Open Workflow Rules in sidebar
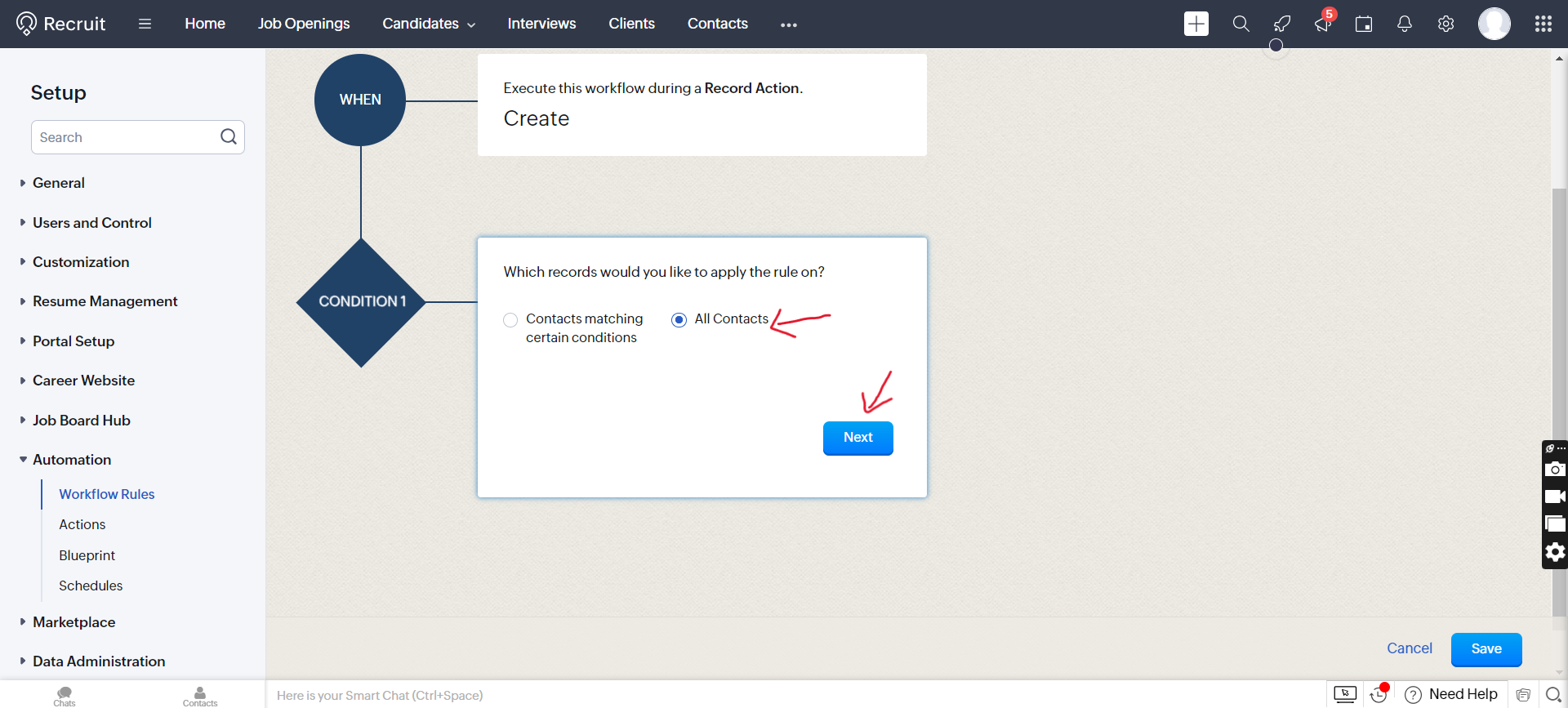The height and width of the screenshot is (708, 1568). point(107,494)
